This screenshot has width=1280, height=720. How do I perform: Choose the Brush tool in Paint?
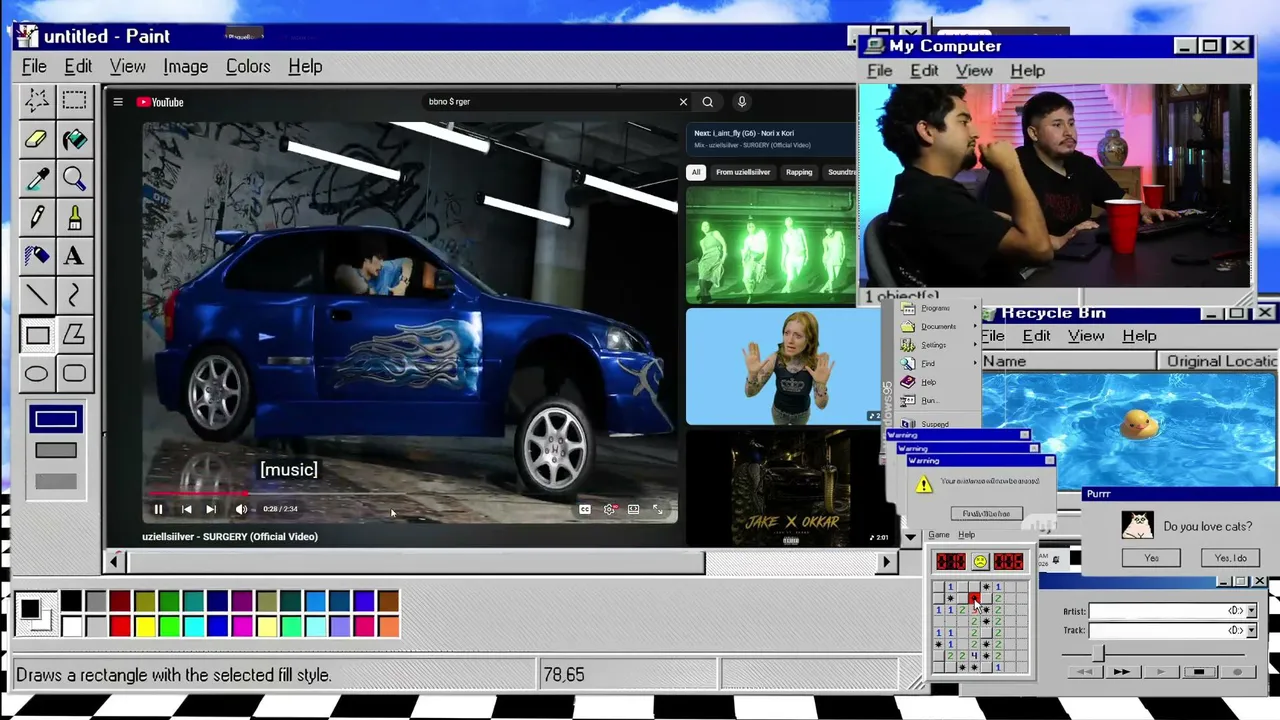click(74, 217)
